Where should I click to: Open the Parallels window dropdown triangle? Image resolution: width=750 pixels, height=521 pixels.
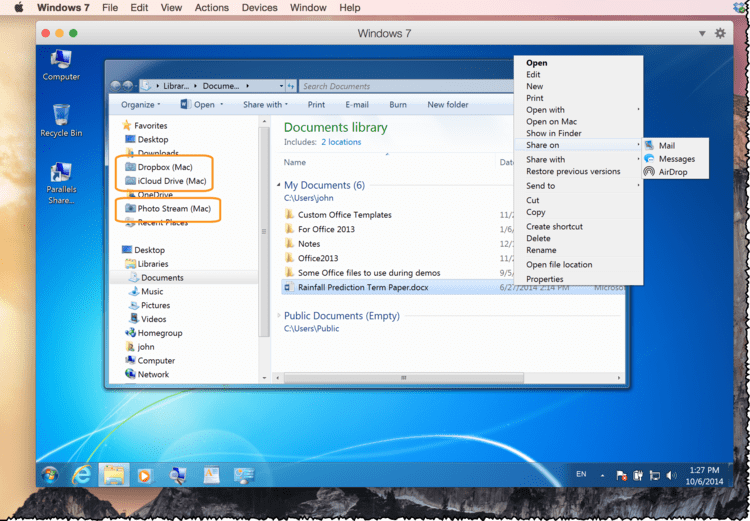coord(702,33)
